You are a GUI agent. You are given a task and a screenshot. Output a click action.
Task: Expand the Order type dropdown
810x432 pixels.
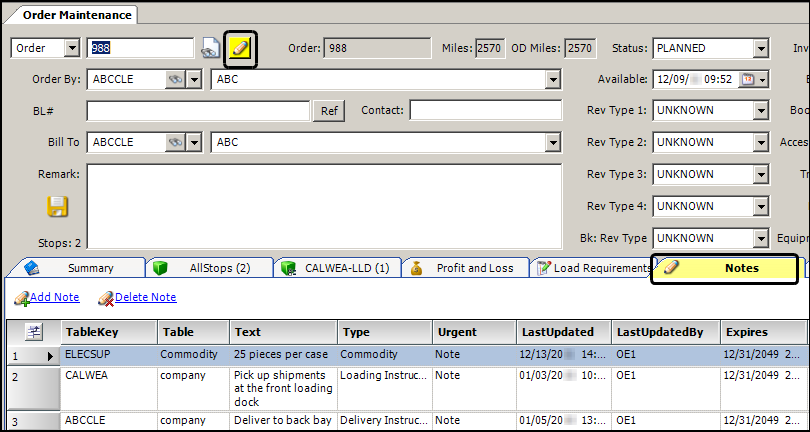point(71,48)
